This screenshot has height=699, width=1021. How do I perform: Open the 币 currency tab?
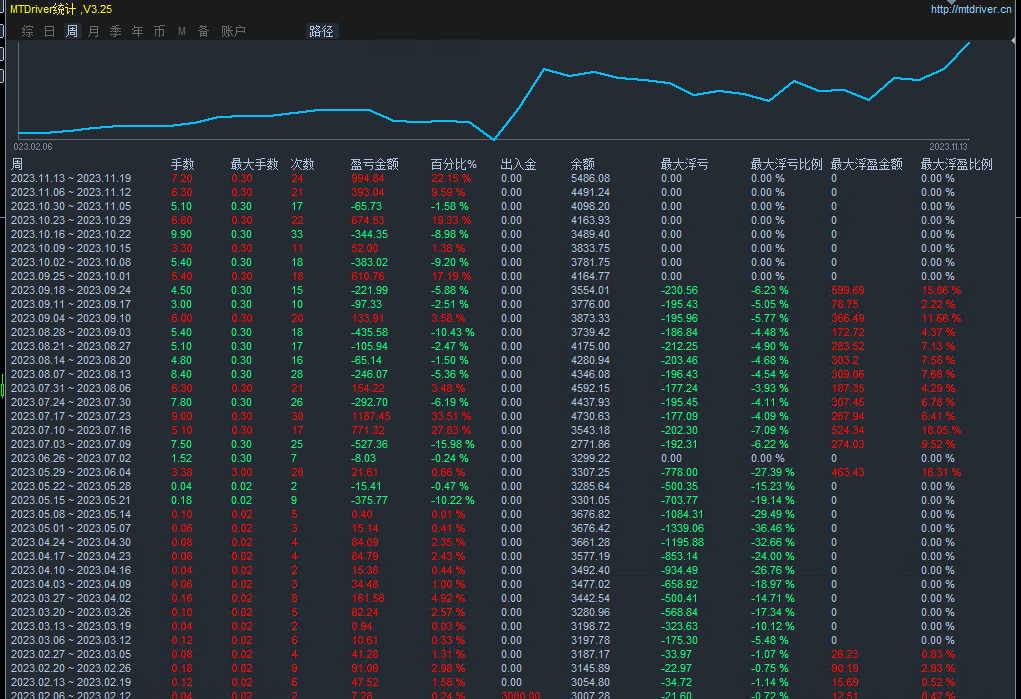(x=159, y=31)
